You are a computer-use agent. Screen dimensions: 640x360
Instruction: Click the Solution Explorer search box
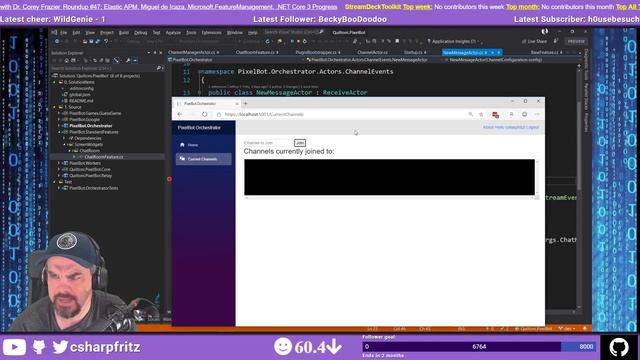[x=103, y=68]
